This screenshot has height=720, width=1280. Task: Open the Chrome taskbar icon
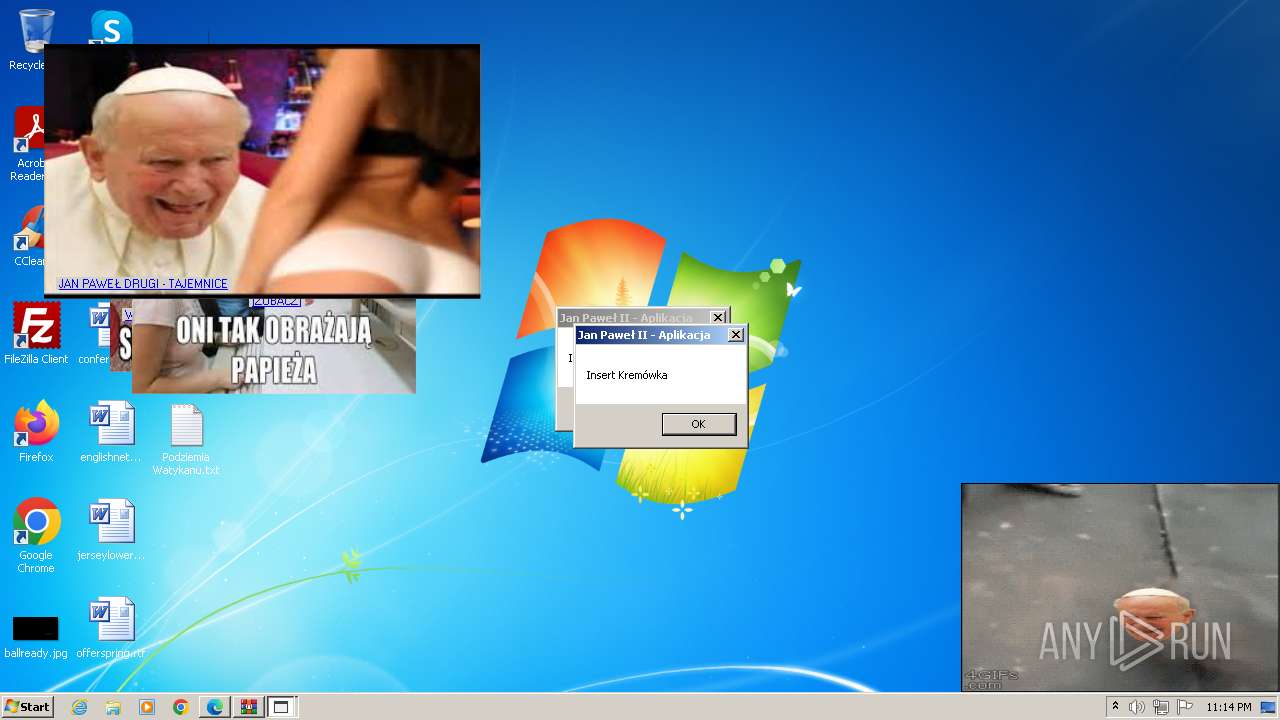point(181,707)
